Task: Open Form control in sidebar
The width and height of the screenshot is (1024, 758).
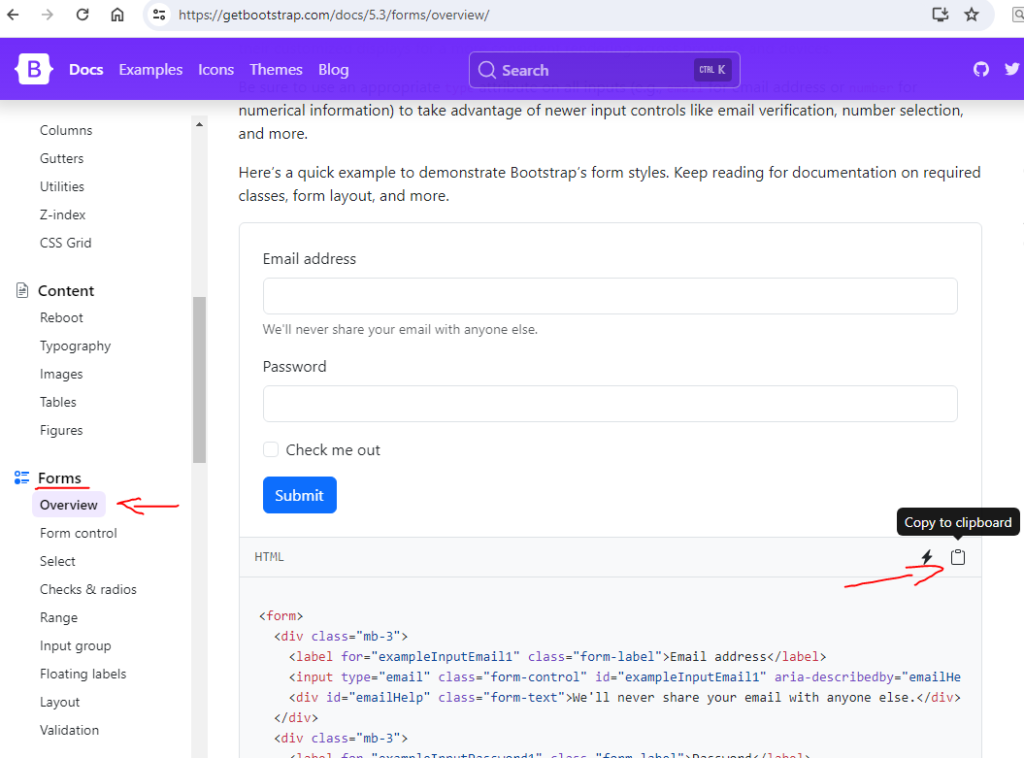Action: point(78,533)
